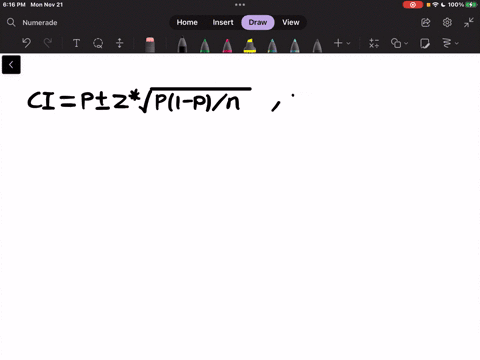Select the Lasso select tool

(98, 43)
